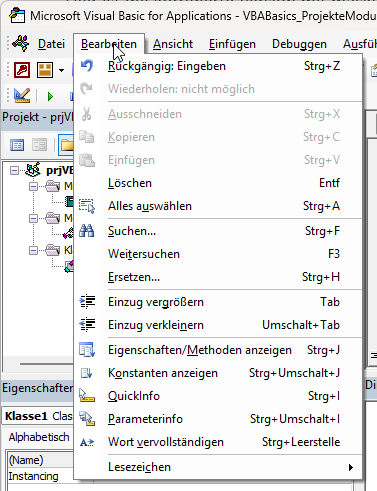Click the binoculars icon next to Suchen
Screen dimensions: 377x491
point(87,231)
